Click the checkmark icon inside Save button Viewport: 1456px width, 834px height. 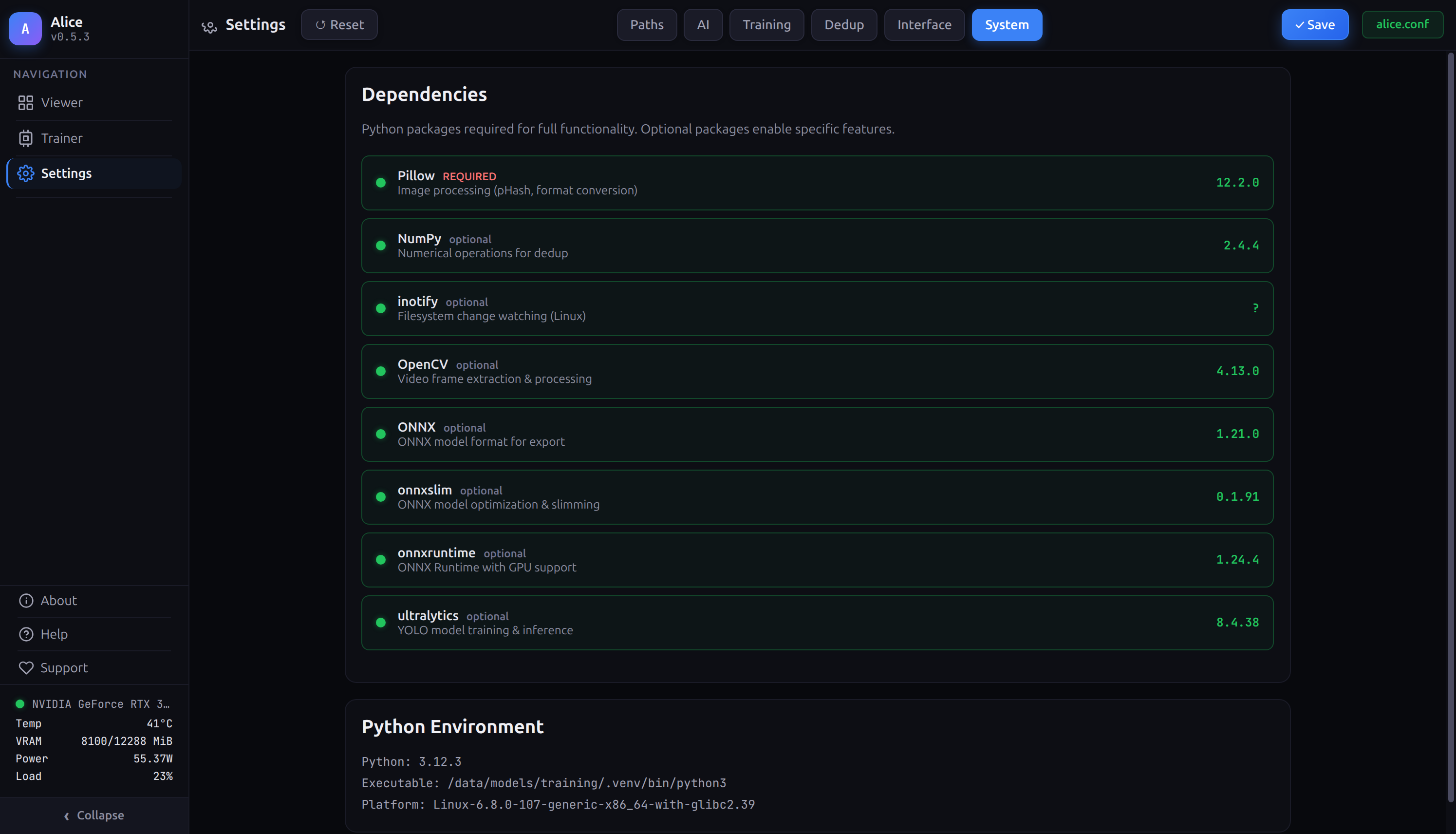coord(1299,25)
